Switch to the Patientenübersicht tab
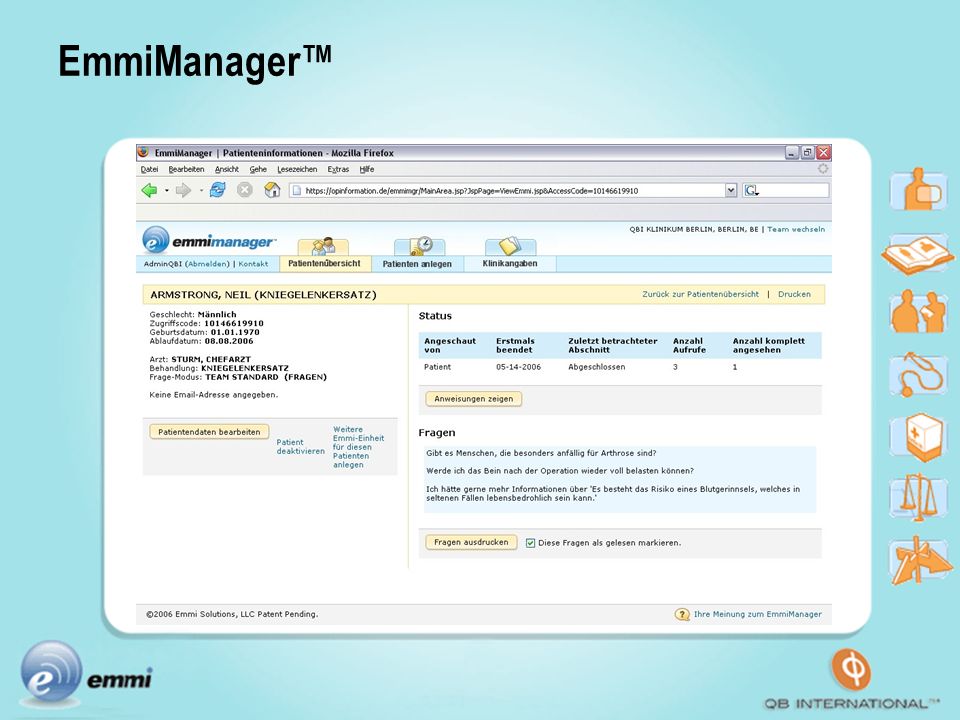 [324, 263]
